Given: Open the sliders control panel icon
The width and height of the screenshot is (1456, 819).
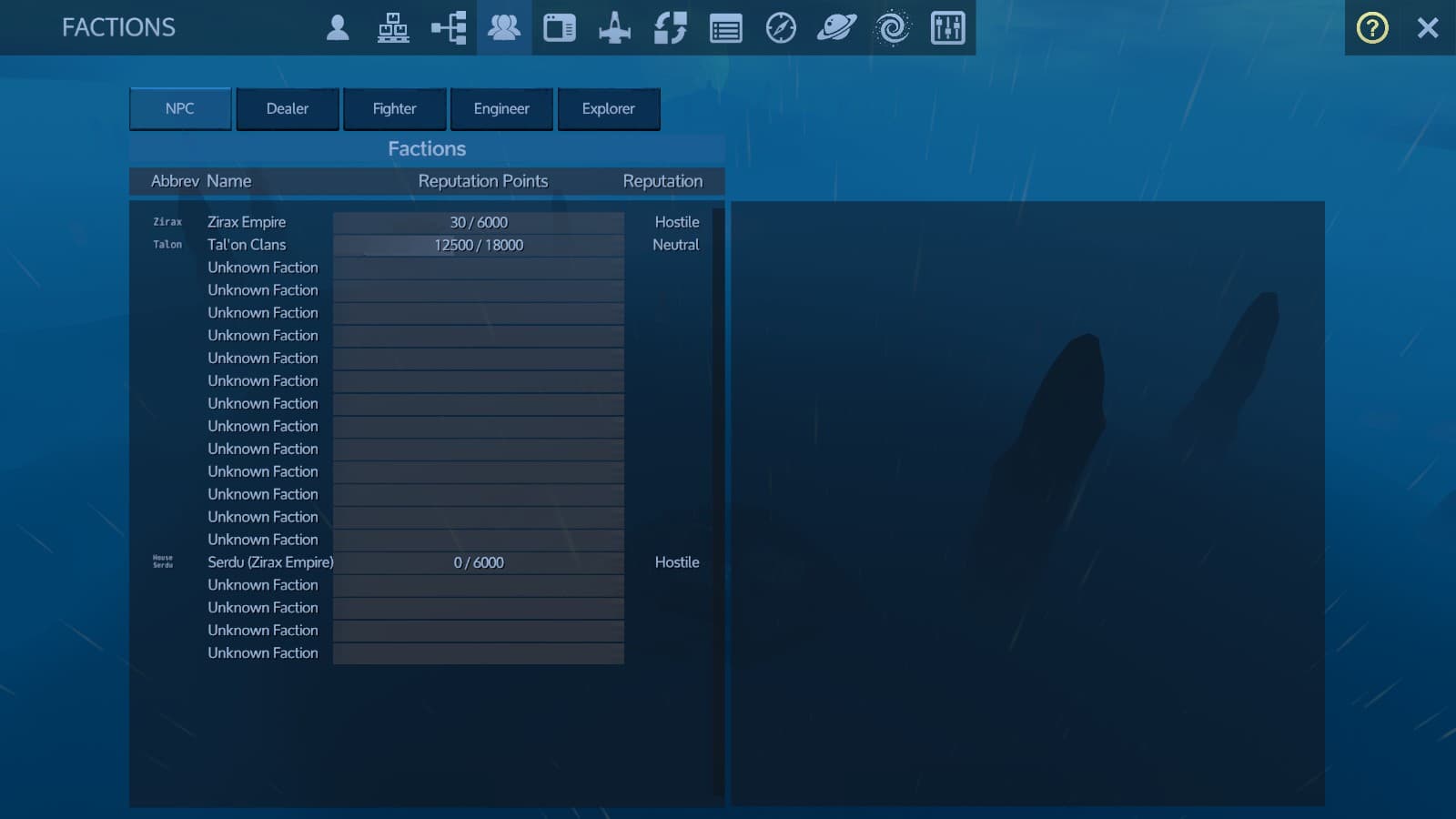Looking at the screenshot, I should pos(948,27).
